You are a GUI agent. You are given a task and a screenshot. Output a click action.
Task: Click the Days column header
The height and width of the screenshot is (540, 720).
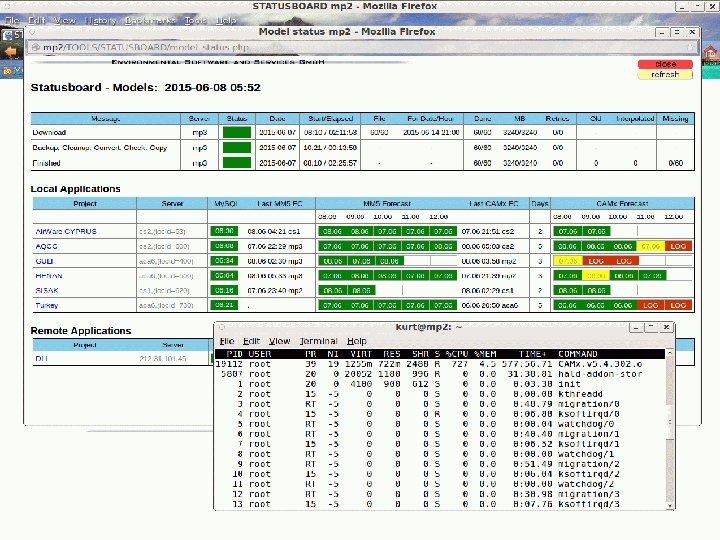coord(540,203)
